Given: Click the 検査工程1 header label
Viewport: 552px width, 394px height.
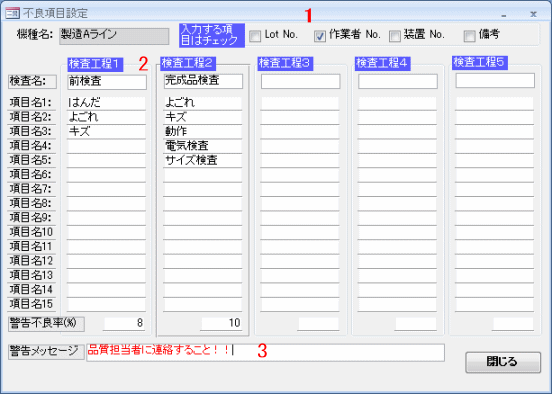Looking at the screenshot, I should coord(95,64).
